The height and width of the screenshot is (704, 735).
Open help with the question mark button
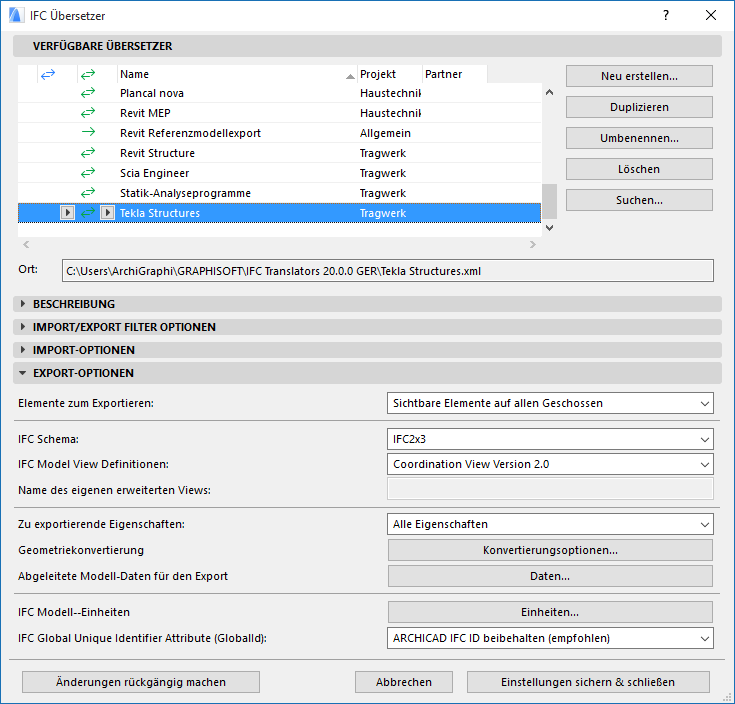pos(666,15)
